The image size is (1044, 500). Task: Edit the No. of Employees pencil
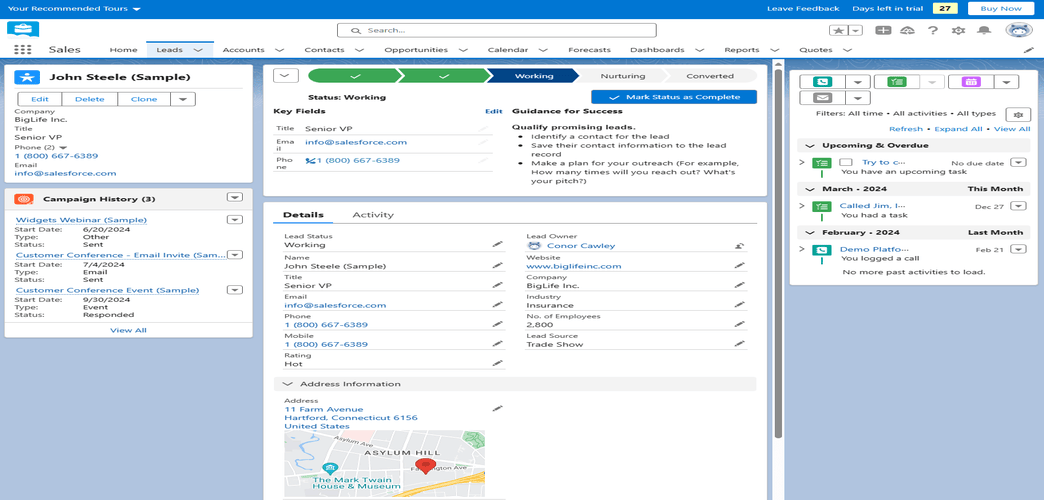tap(739, 324)
